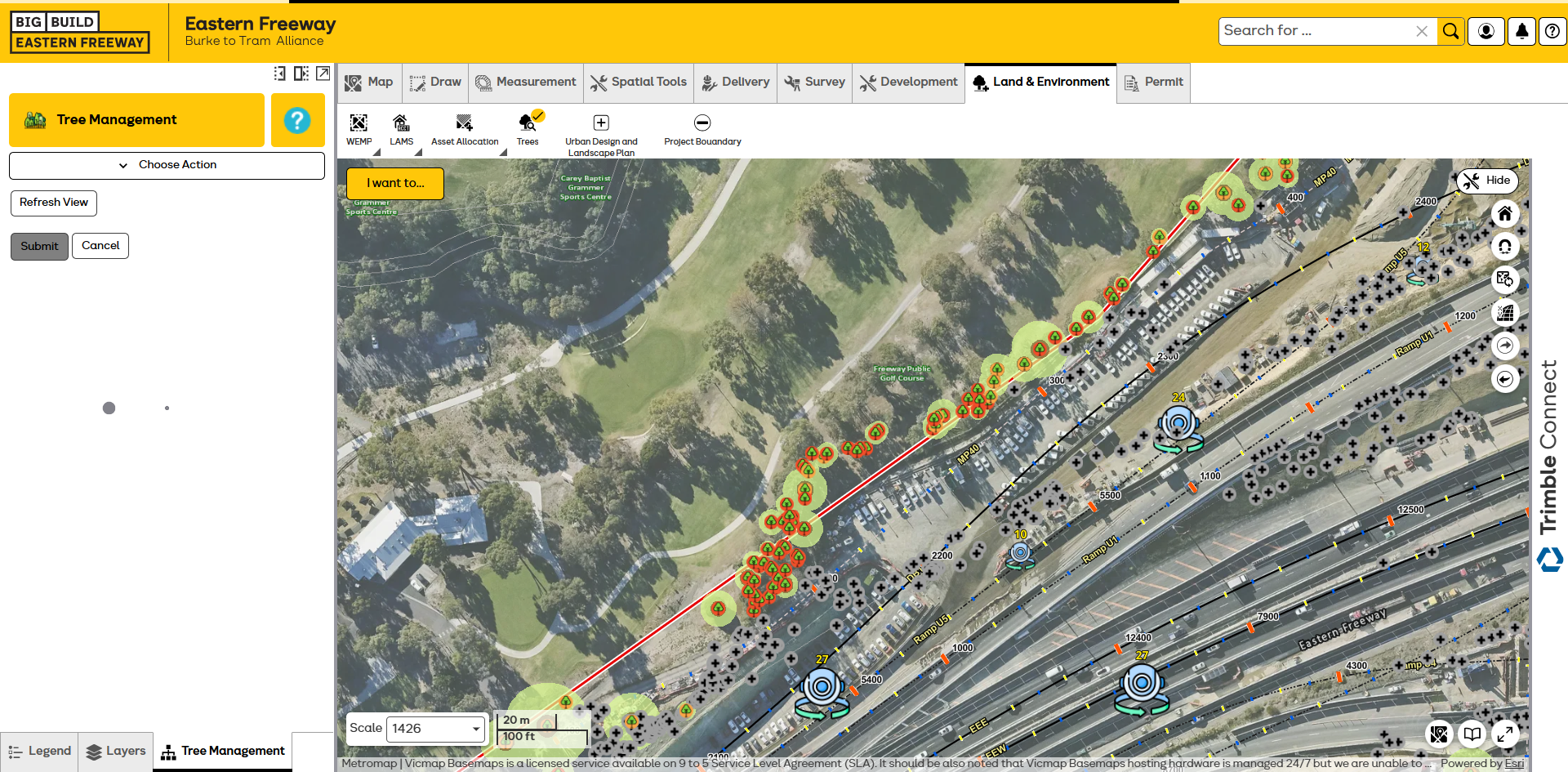The image size is (1568, 772).
Task: Open the WEMP tool
Action: [x=359, y=129]
